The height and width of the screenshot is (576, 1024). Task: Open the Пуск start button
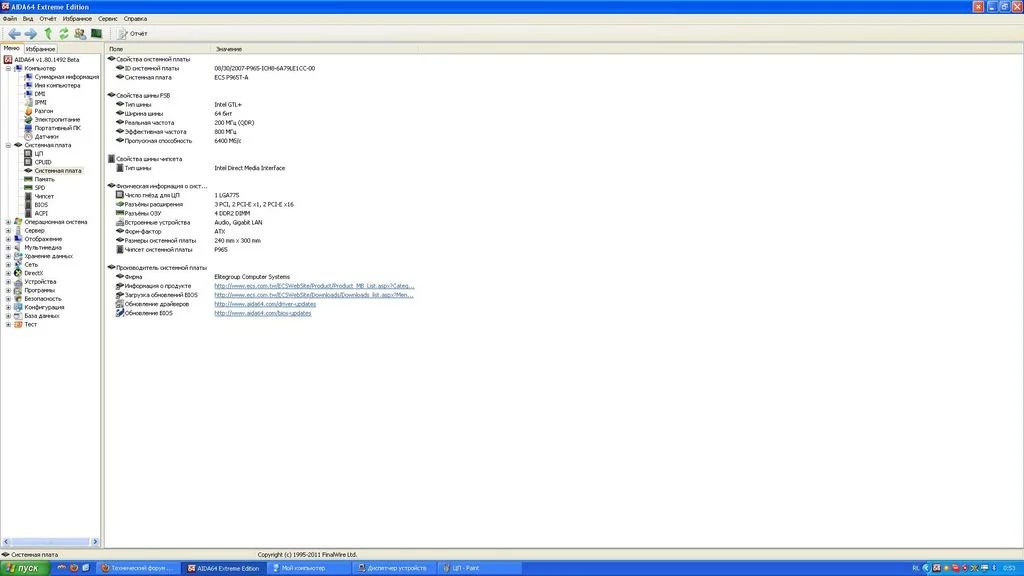pyautogui.click(x=24, y=568)
